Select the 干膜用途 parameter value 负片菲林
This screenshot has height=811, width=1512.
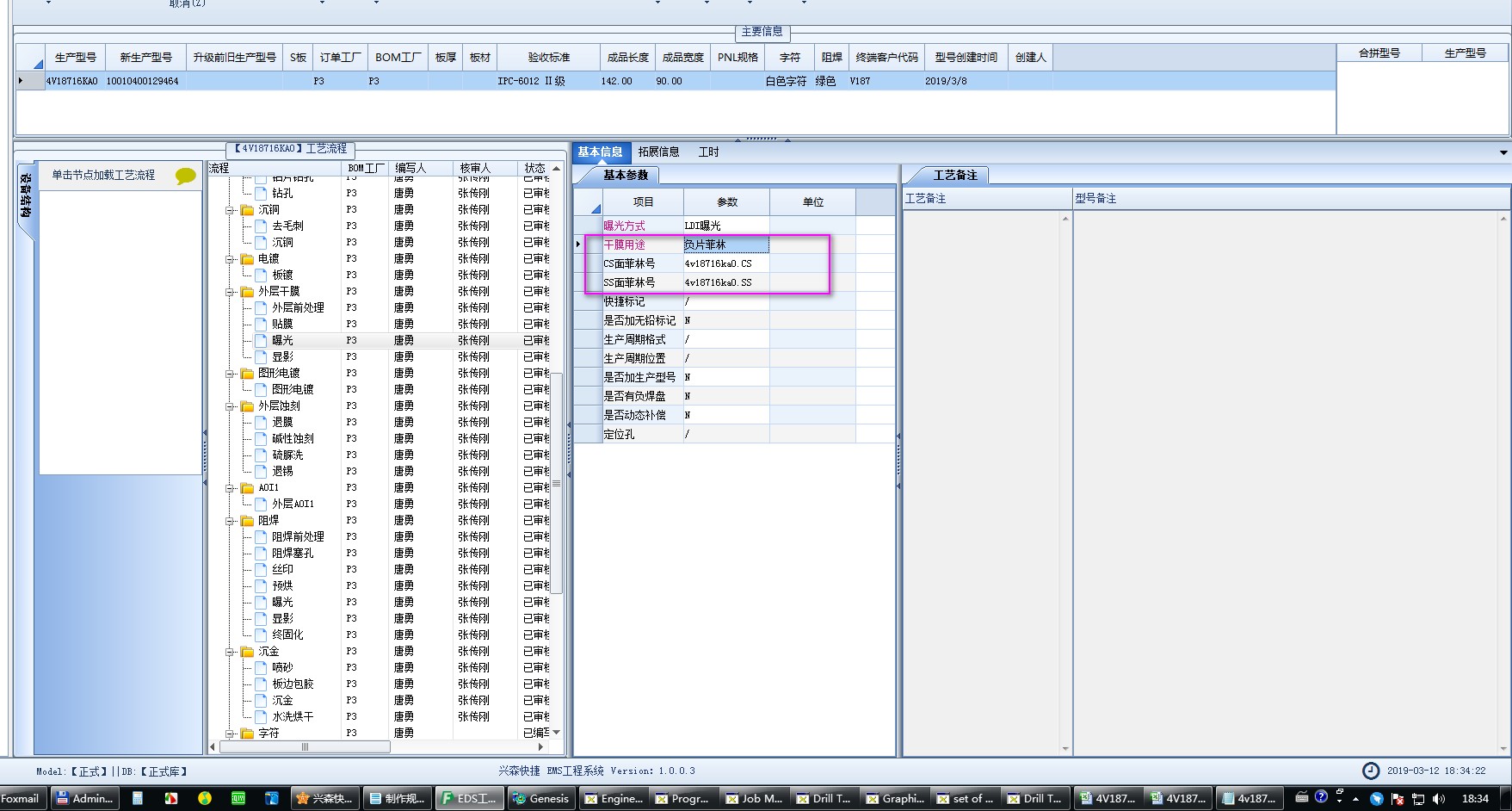(726, 245)
